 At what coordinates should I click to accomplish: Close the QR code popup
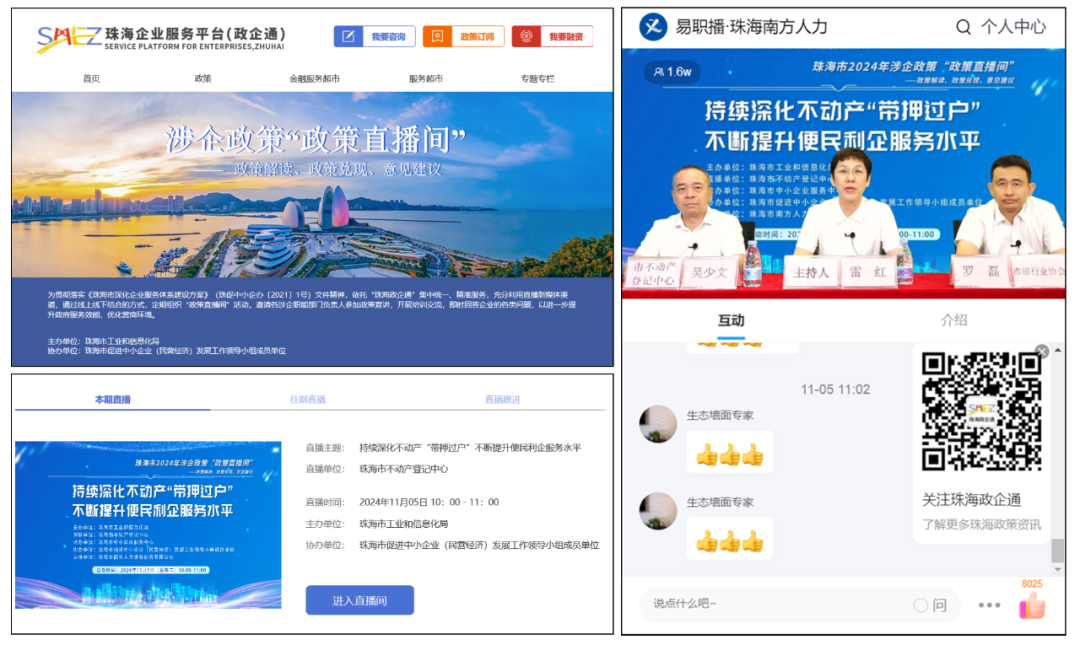coord(1042,351)
